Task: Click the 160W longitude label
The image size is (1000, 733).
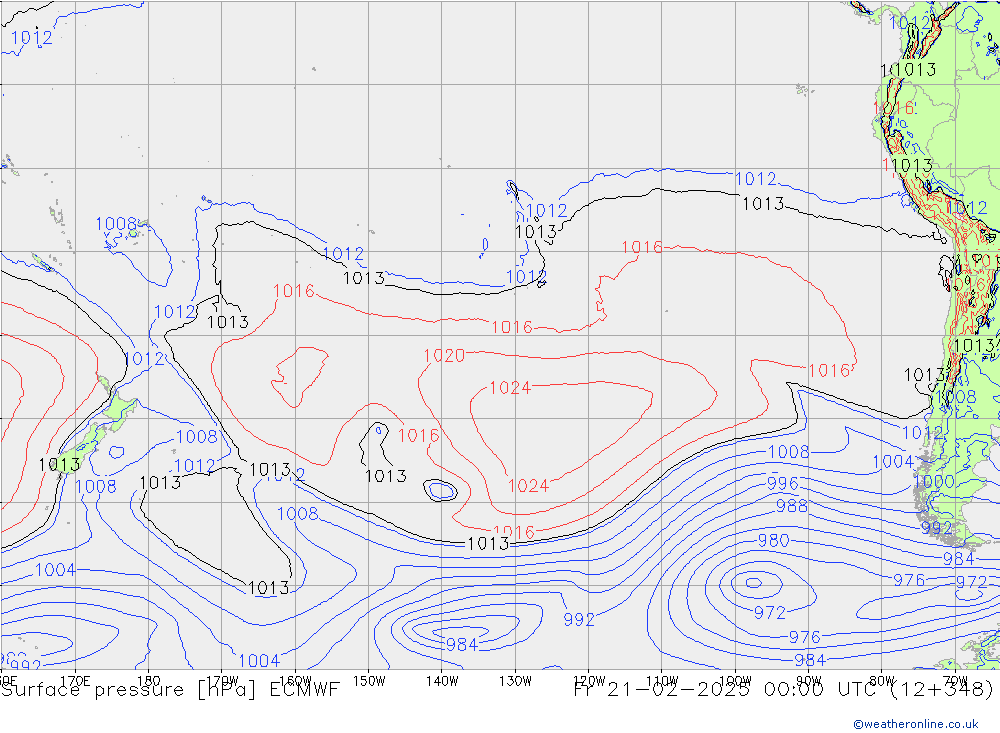Action: (295, 680)
